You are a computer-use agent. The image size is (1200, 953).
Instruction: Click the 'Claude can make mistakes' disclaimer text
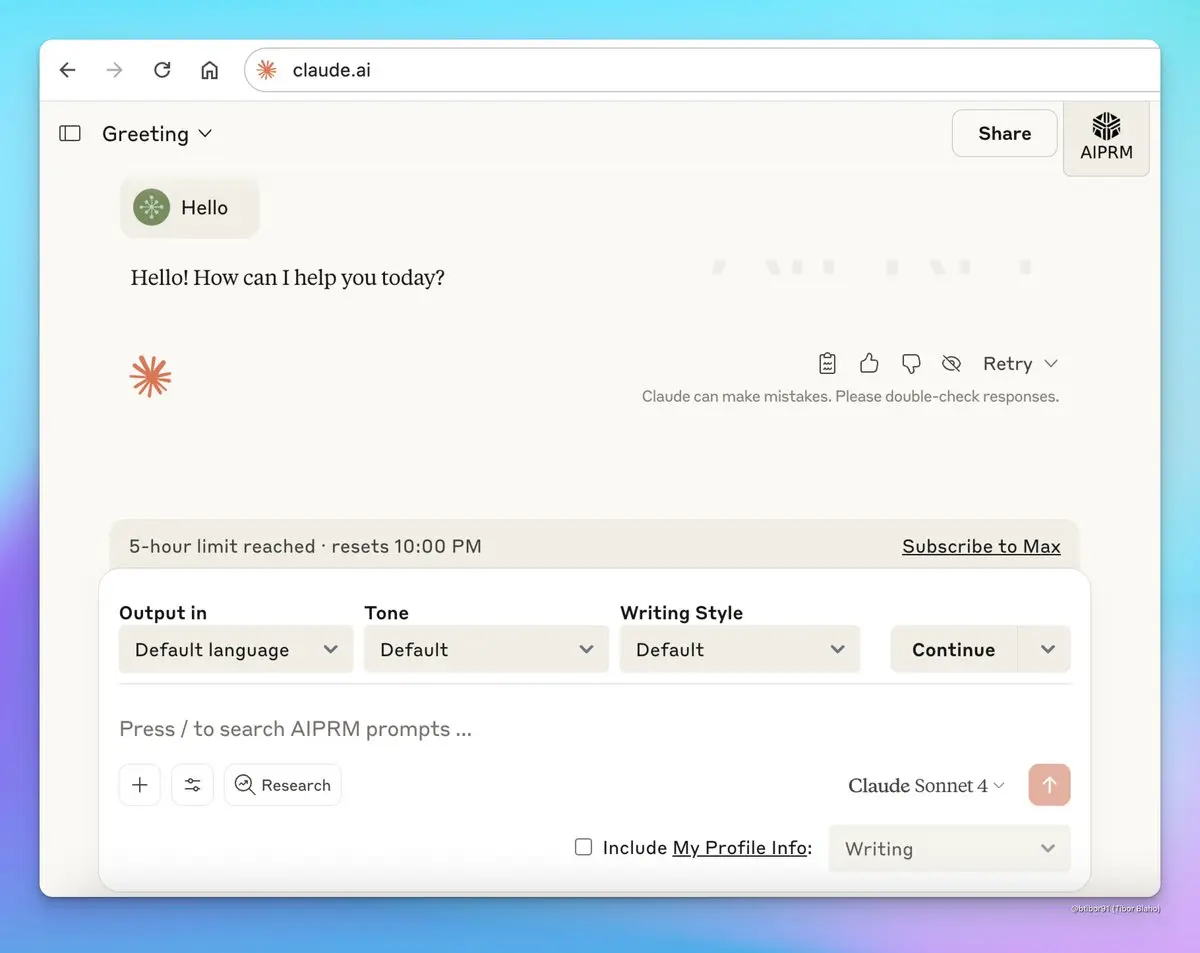point(850,396)
